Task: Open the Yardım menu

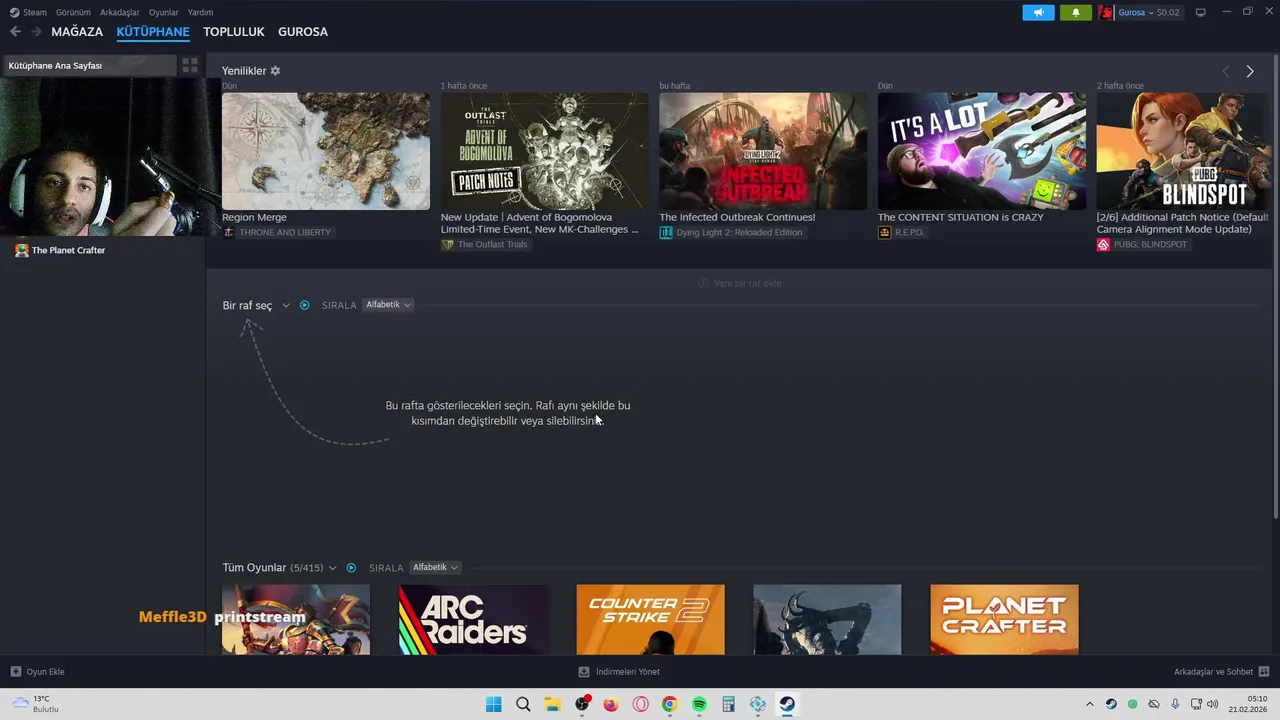Action: pos(200,12)
